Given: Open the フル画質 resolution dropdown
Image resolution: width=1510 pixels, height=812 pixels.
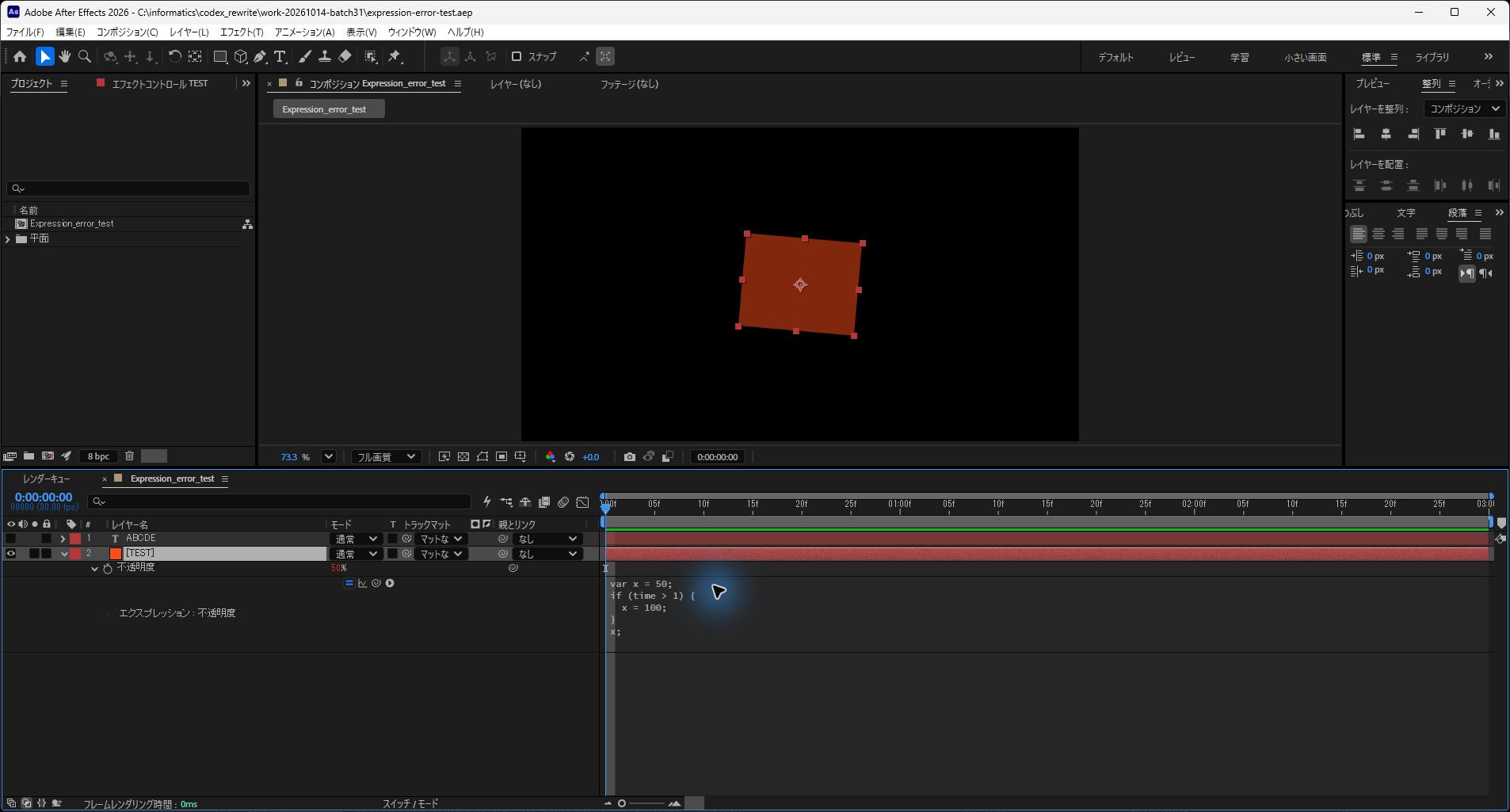Looking at the screenshot, I should pyautogui.click(x=385, y=457).
